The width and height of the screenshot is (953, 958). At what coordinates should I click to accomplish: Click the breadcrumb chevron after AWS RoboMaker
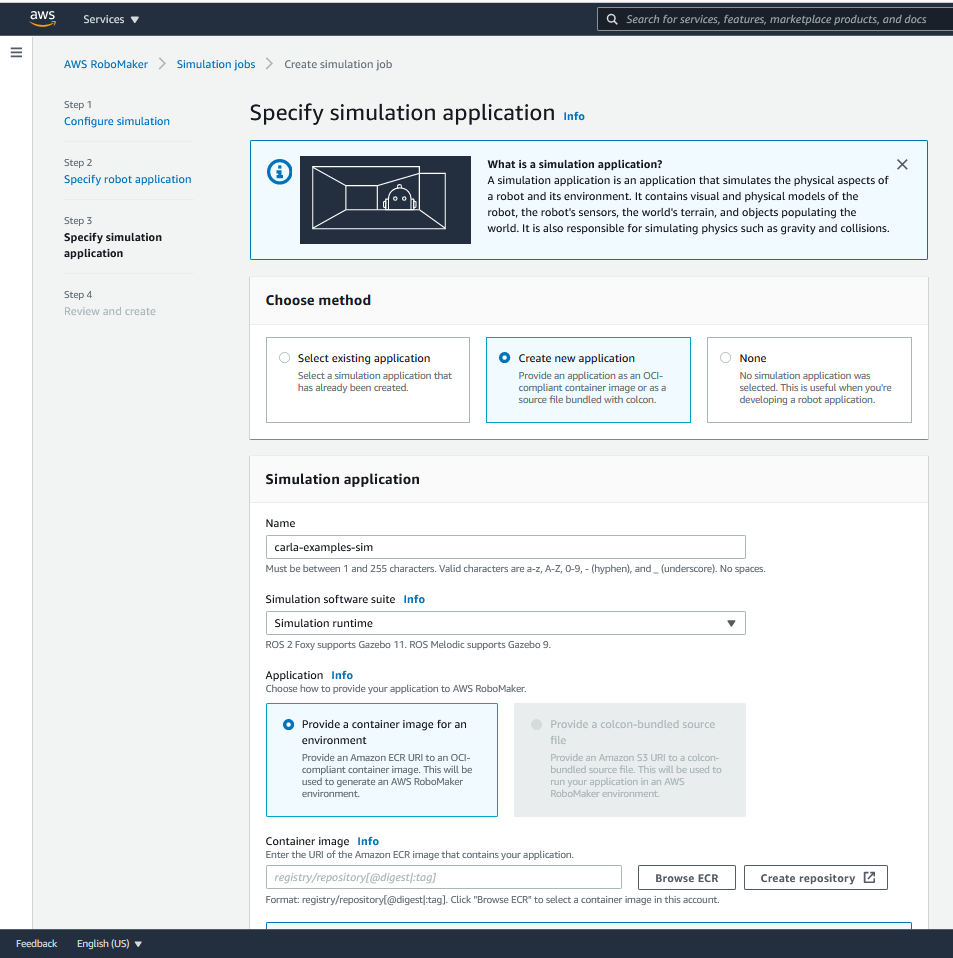[x=162, y=64]
